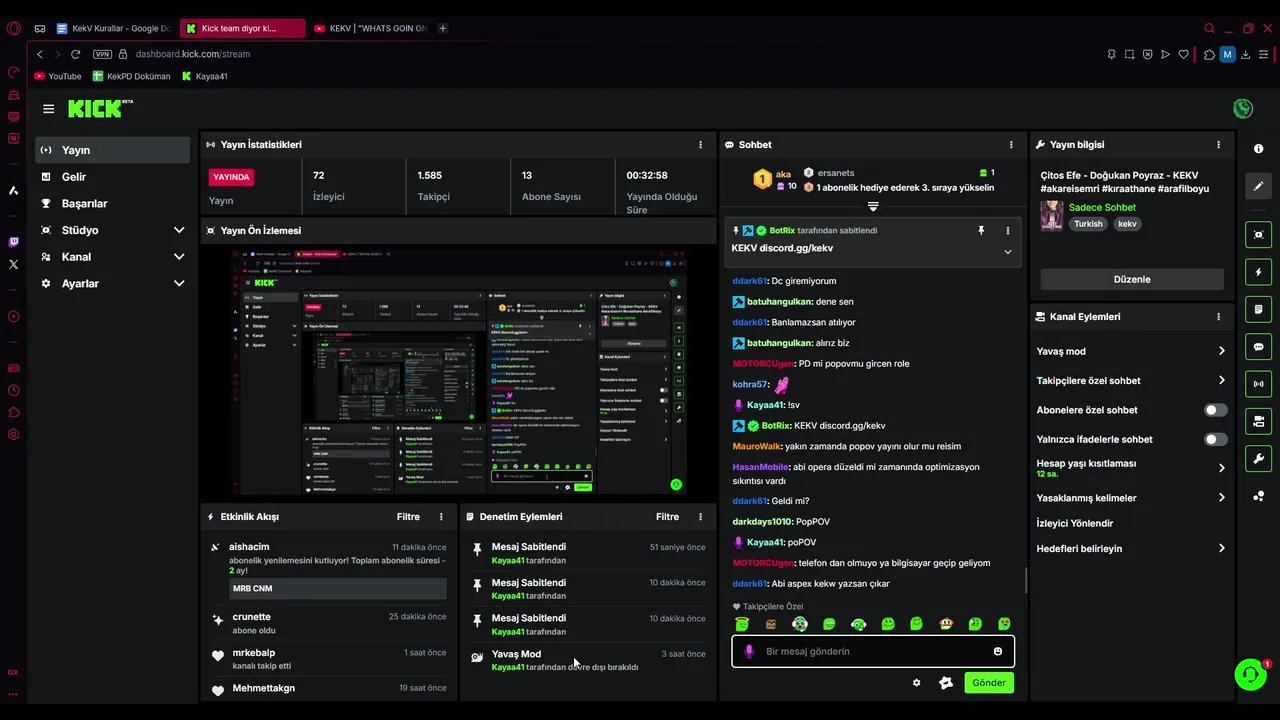Click İzleyici Yönlendir action
The image size is (1280, 720).
coord(1075,523)
